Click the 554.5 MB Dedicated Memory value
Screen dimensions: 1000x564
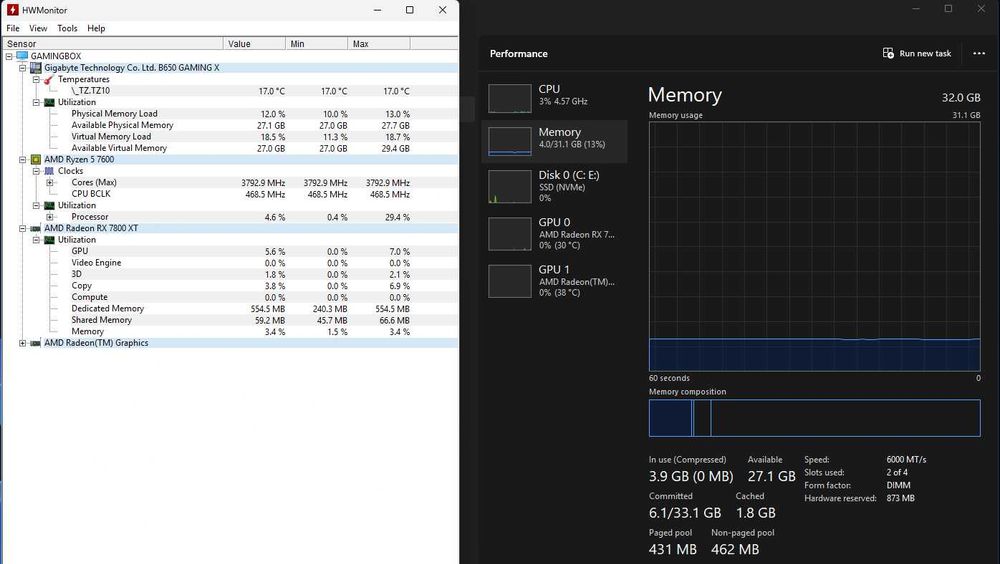[267, 309]
